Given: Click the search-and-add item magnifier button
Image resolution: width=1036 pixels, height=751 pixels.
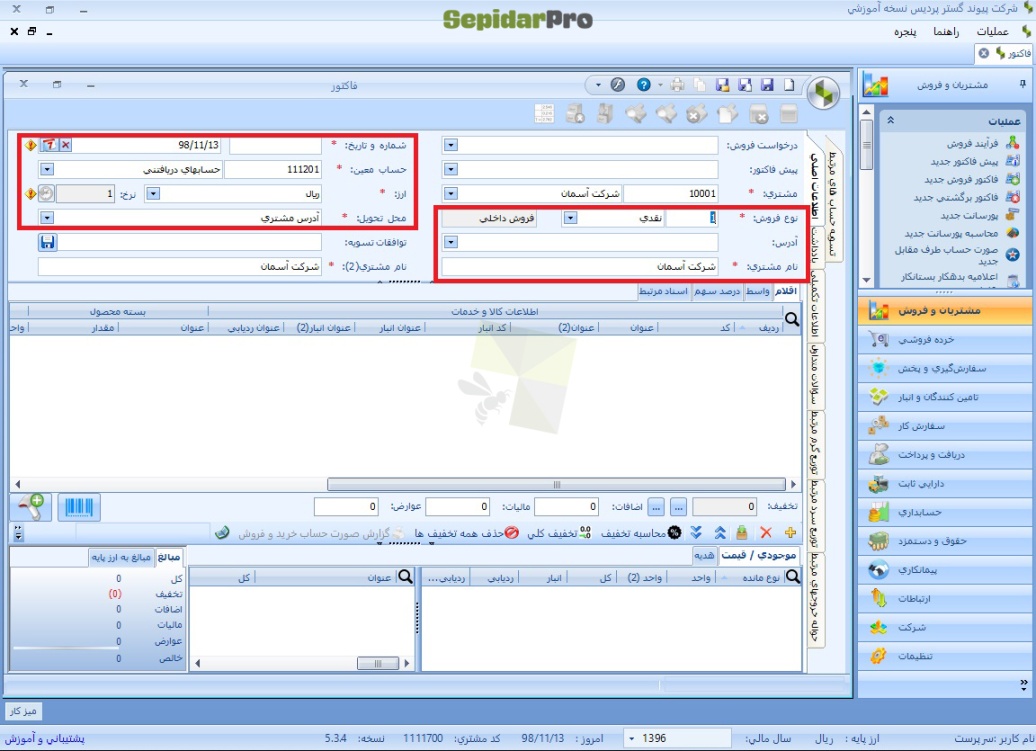Looking at the screenshot, I should tap(30, 507).
